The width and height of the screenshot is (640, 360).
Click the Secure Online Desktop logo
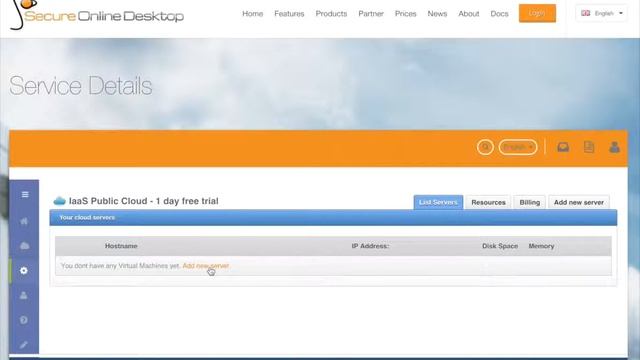(97, 15)
